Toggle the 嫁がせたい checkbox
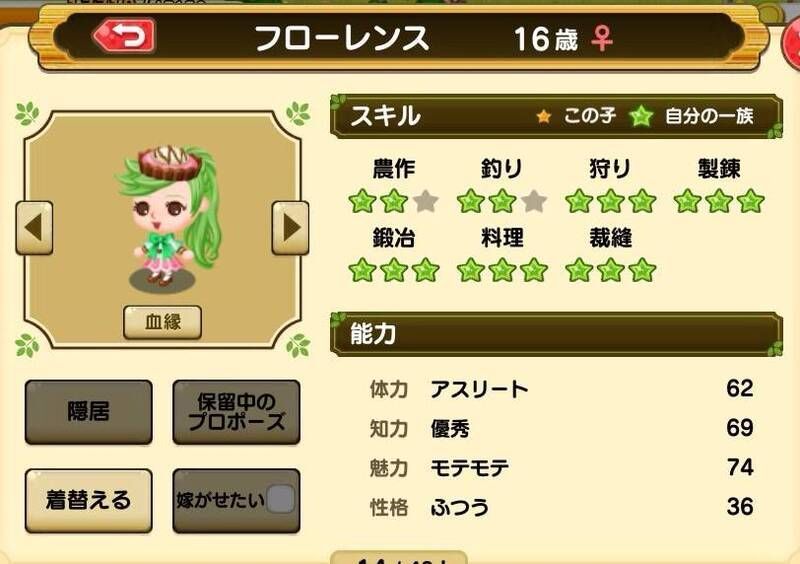This screenshot has height=564, width=800. (280, 499)
